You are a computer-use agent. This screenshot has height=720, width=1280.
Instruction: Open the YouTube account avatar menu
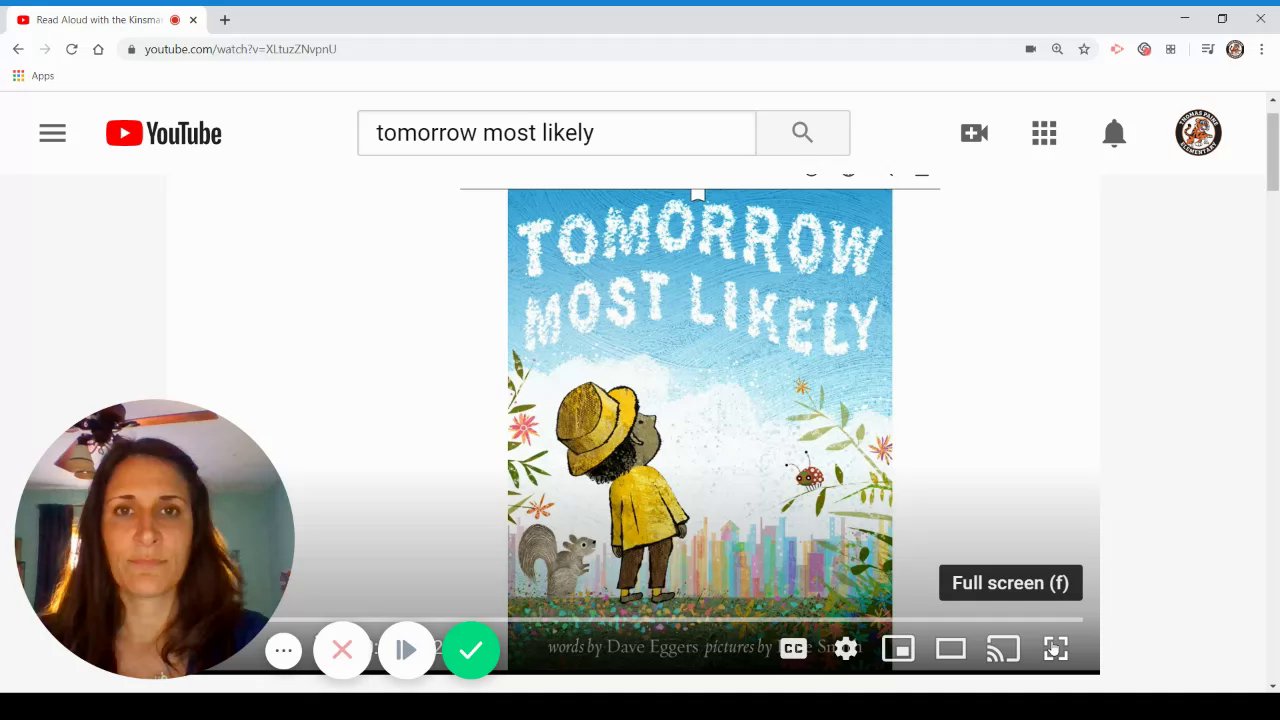(x=1198, y=133)
